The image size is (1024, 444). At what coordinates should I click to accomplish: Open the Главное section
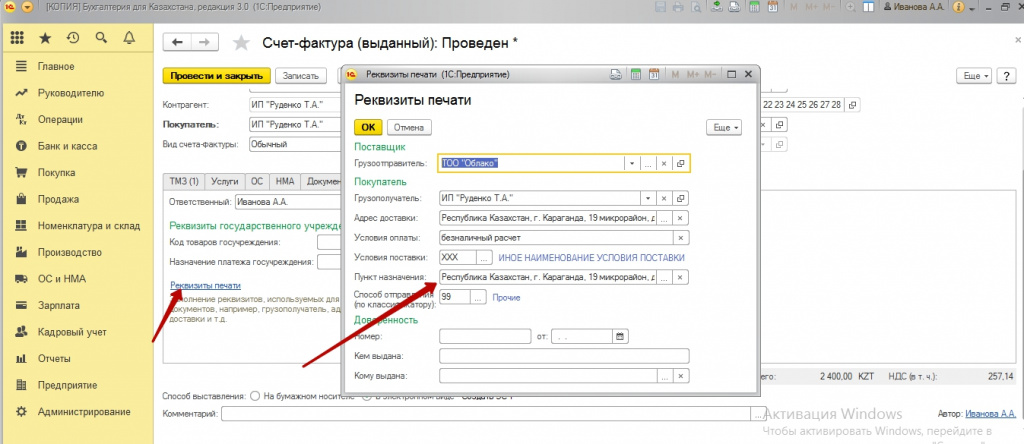pos(56,67)
